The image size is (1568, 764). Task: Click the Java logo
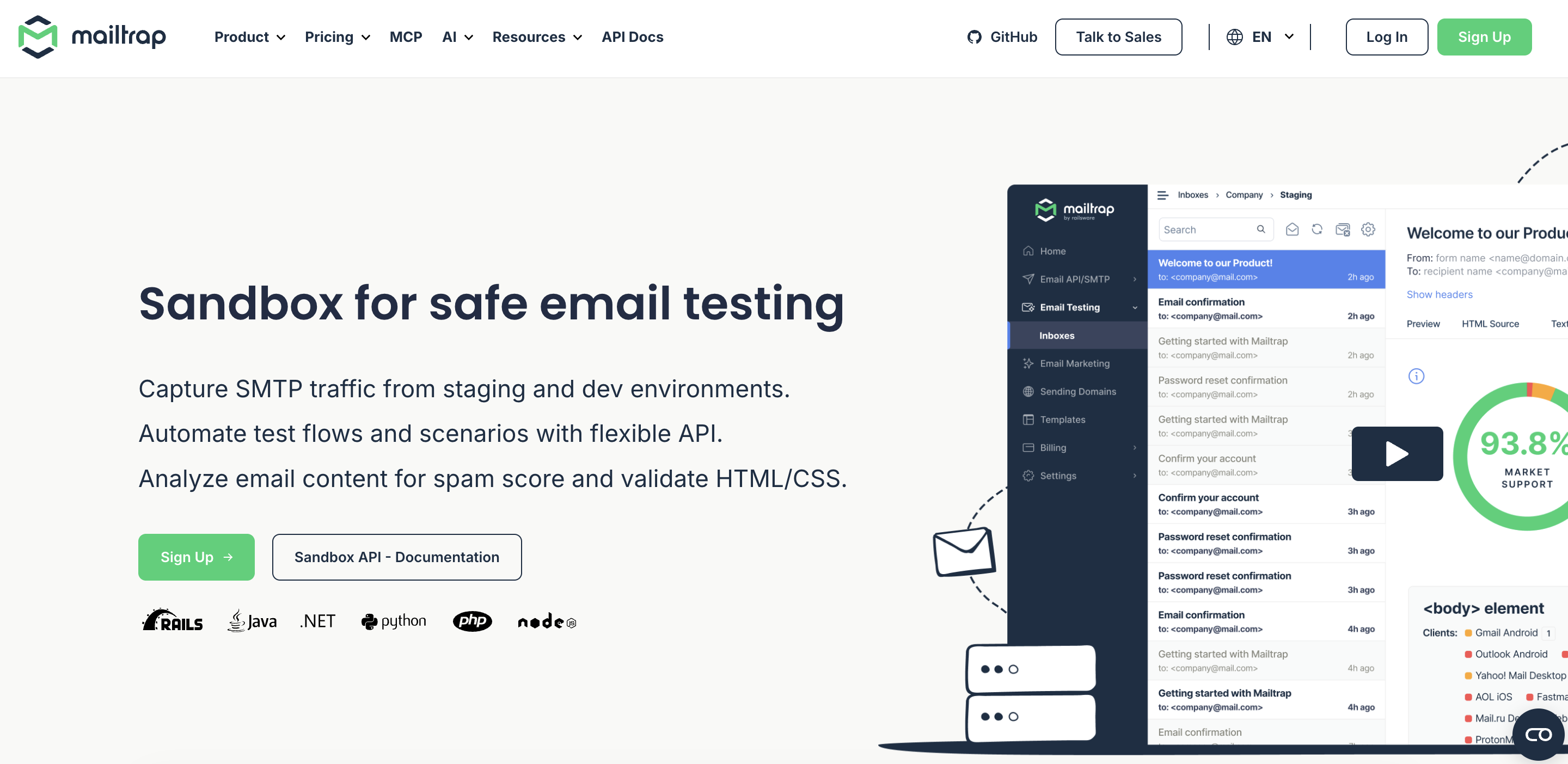pyautogui.click(x=252, y=620)
